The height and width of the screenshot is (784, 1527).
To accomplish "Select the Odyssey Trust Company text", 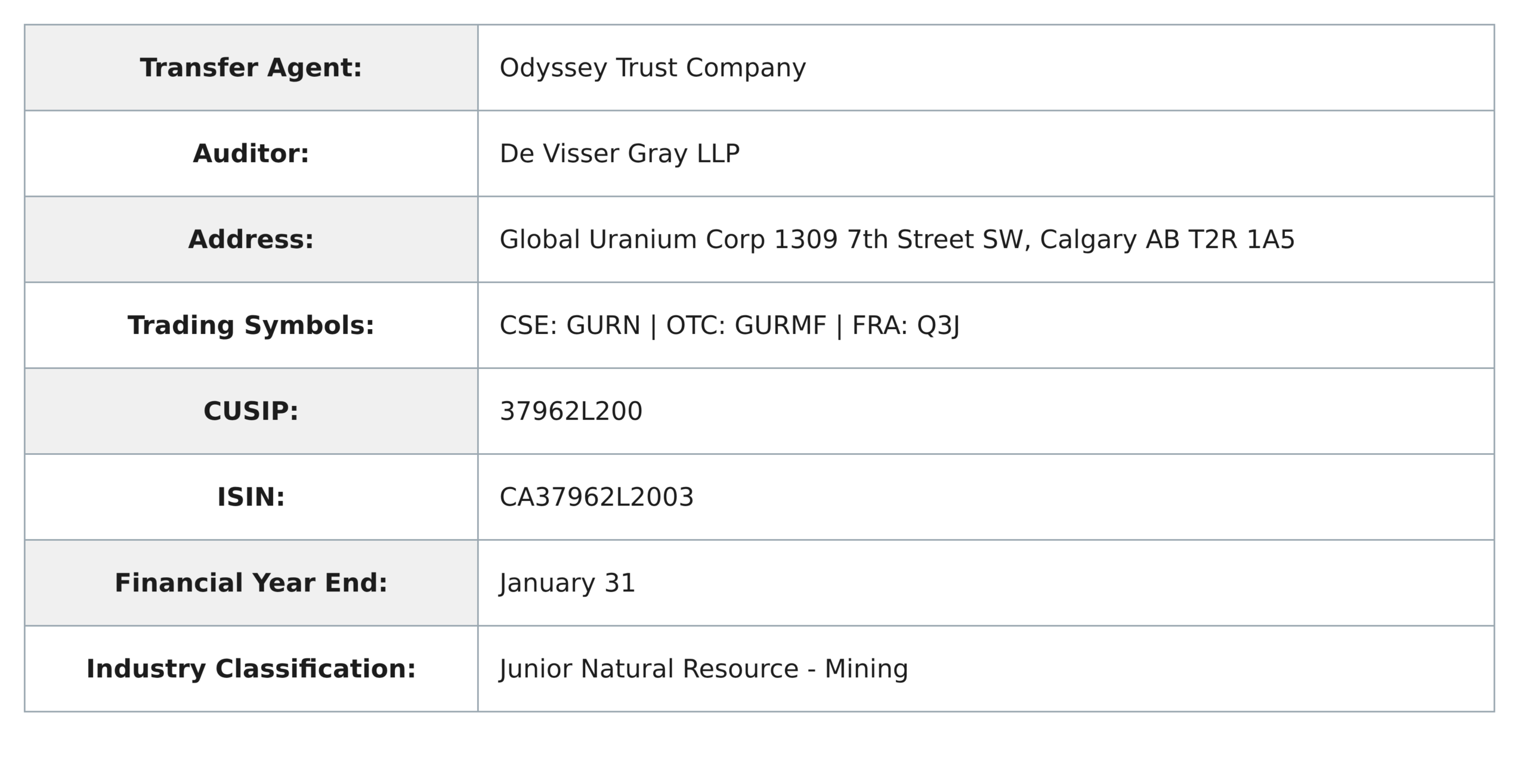I will tap(653, 69).
